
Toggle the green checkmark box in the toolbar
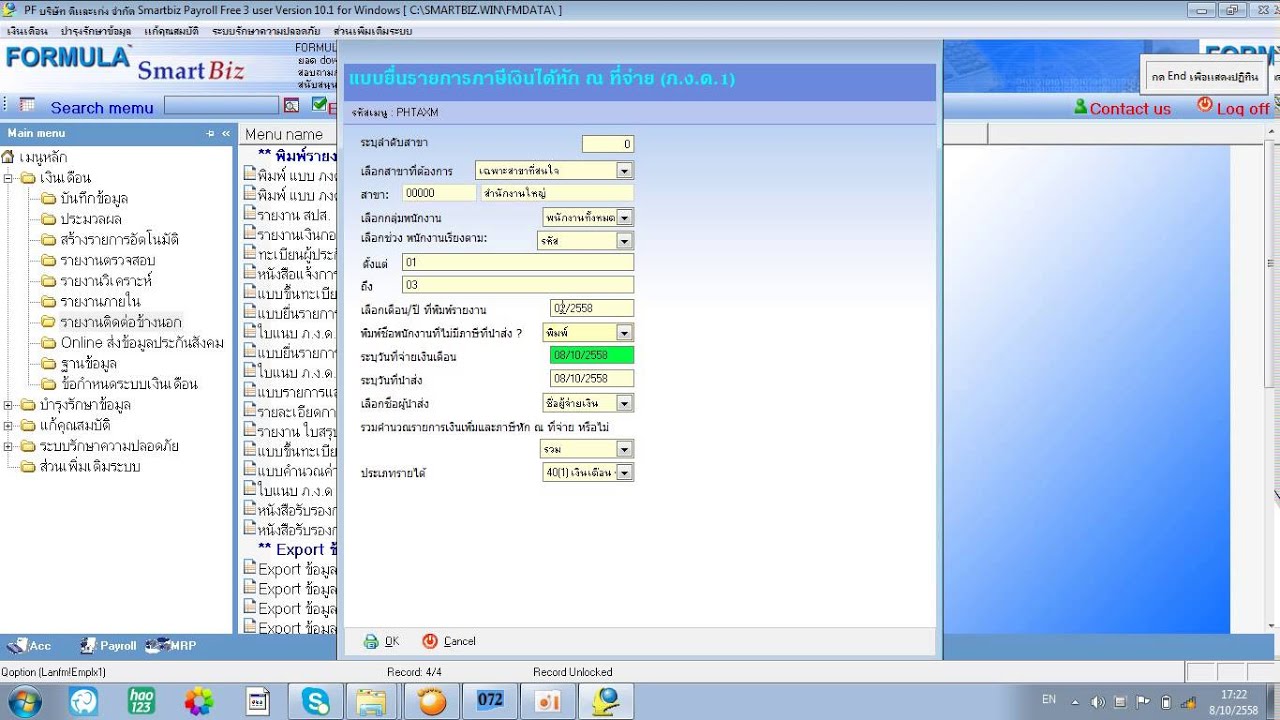coord(319,104)
